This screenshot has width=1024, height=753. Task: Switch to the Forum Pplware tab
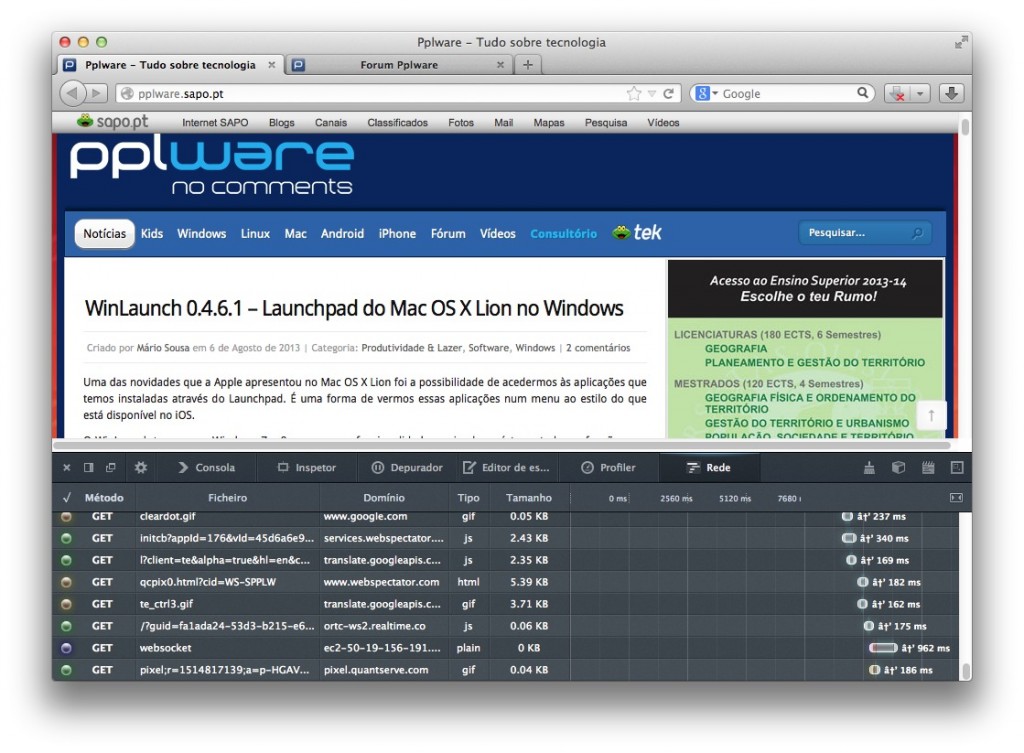point(398,65)
